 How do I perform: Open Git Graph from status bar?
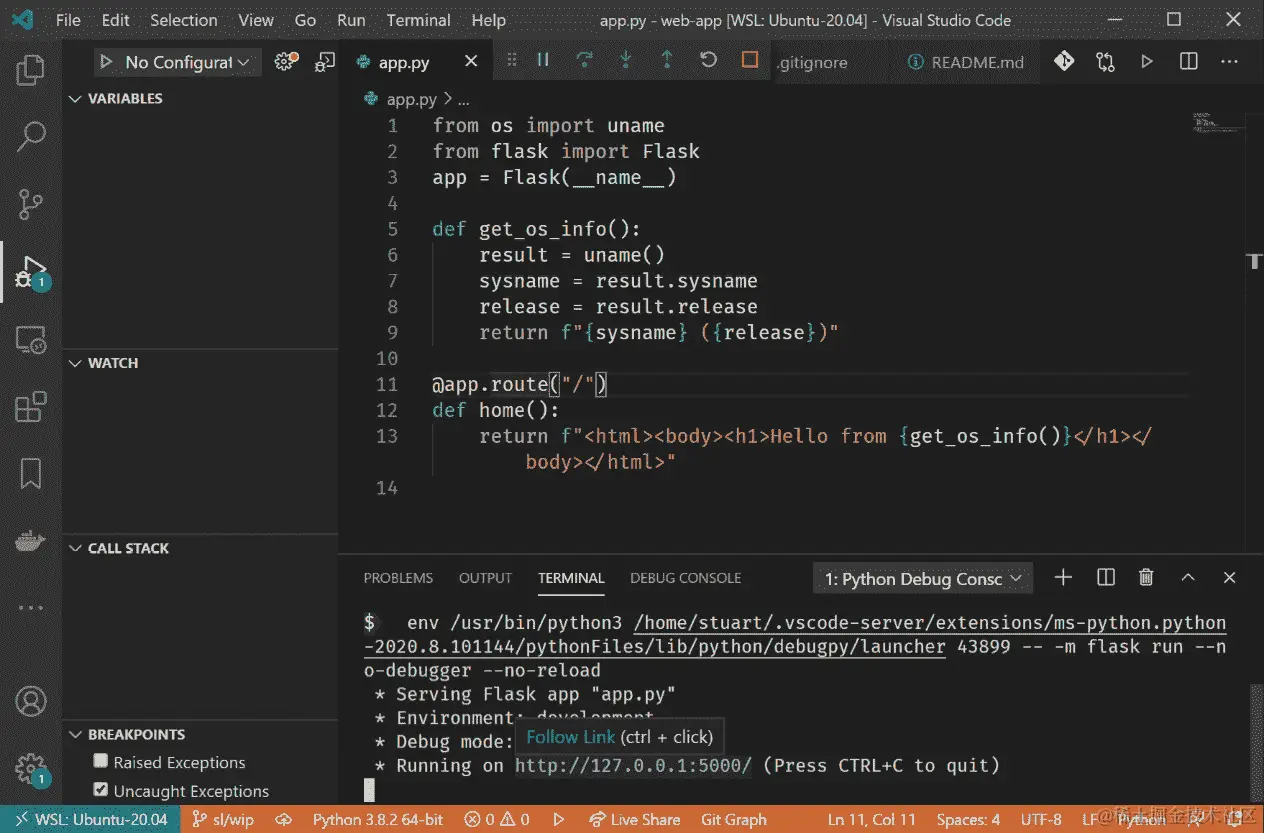coord(733,819)
